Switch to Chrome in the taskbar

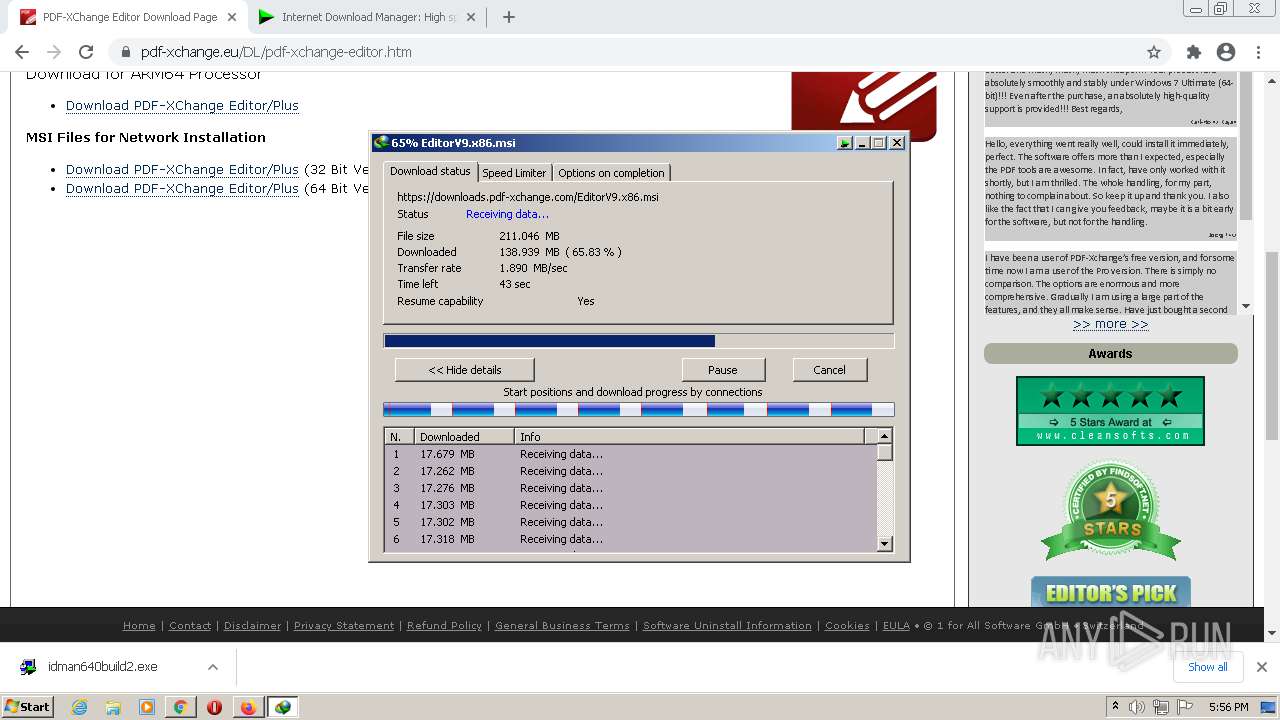pos(180,707)
